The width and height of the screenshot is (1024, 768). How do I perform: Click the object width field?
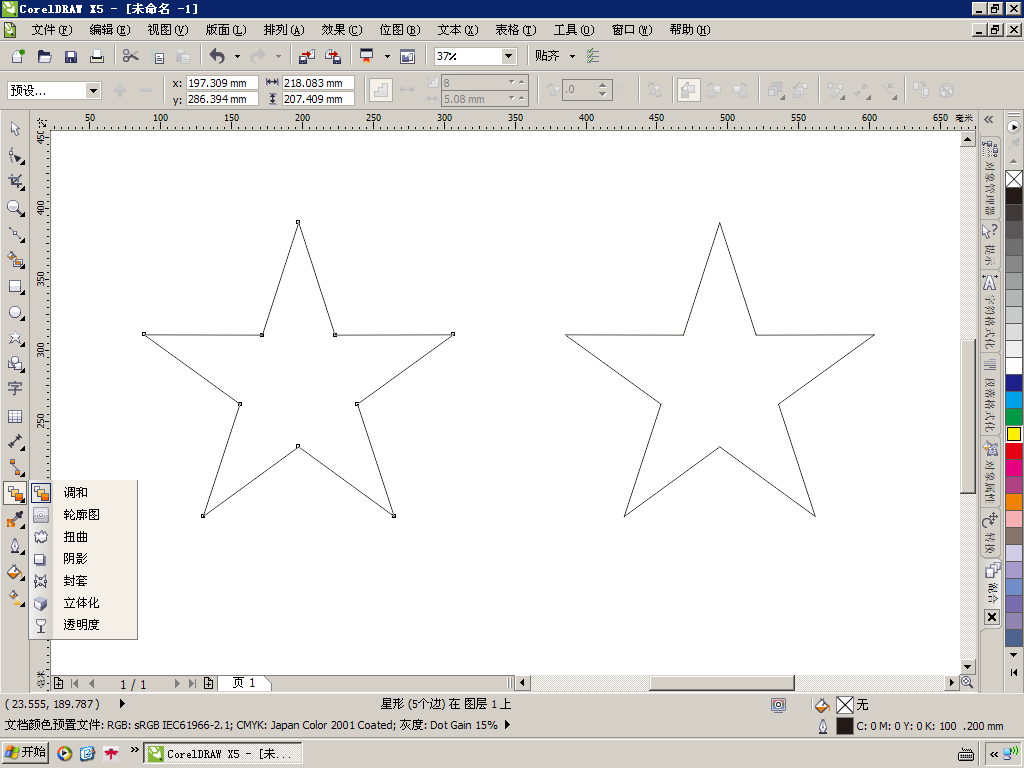[x=319, y=83]
